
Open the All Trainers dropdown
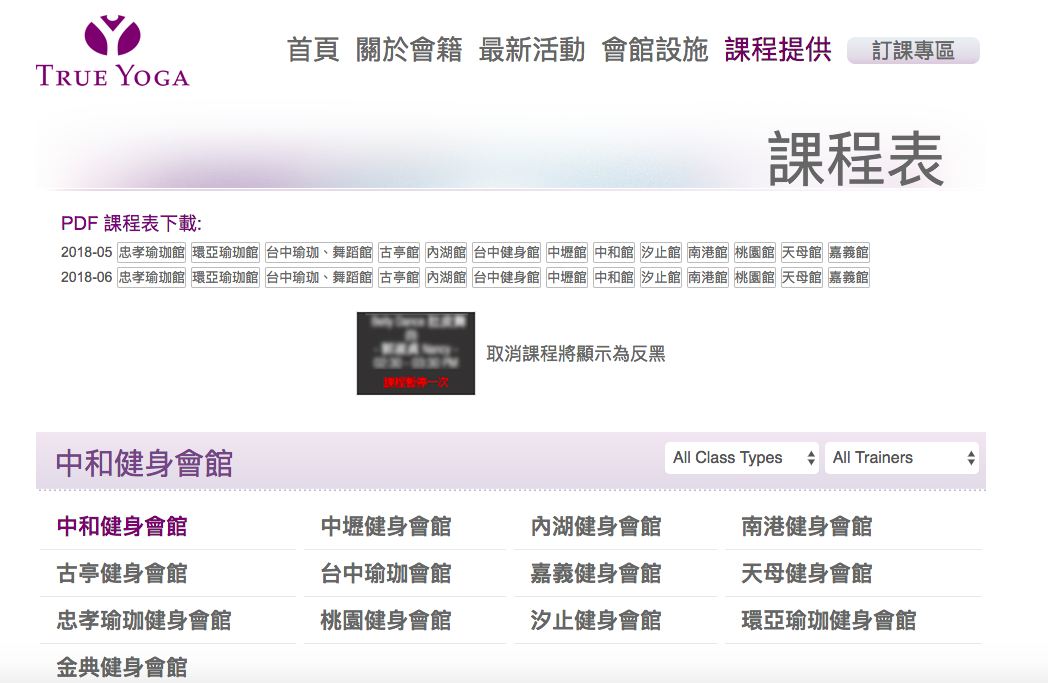coord(902,458)
